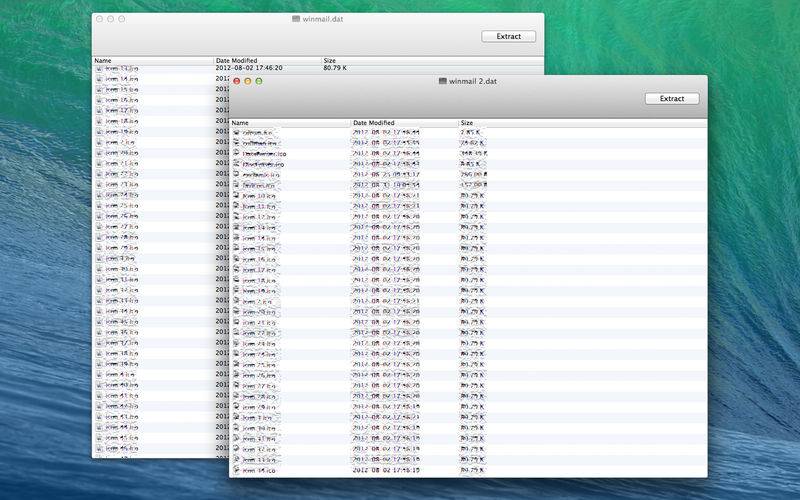Click Size column header in back winmail.dat window
Image resolution: width=800 pixels, height=500 pixels.
330,60
